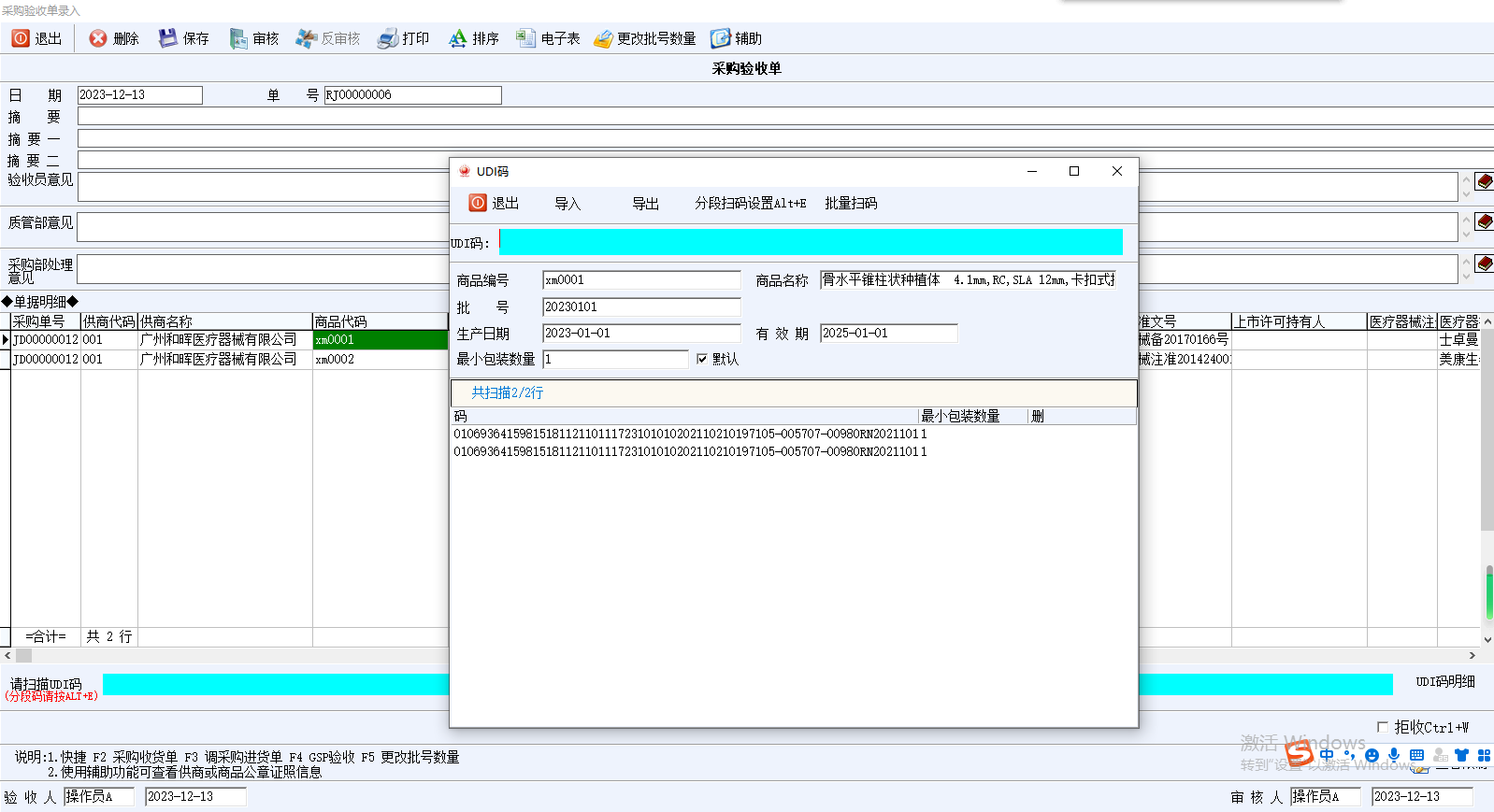
Task: Open the book icon beside 采购部处理意见 field
Action: pyautogui.click(x=1484, y=263)
